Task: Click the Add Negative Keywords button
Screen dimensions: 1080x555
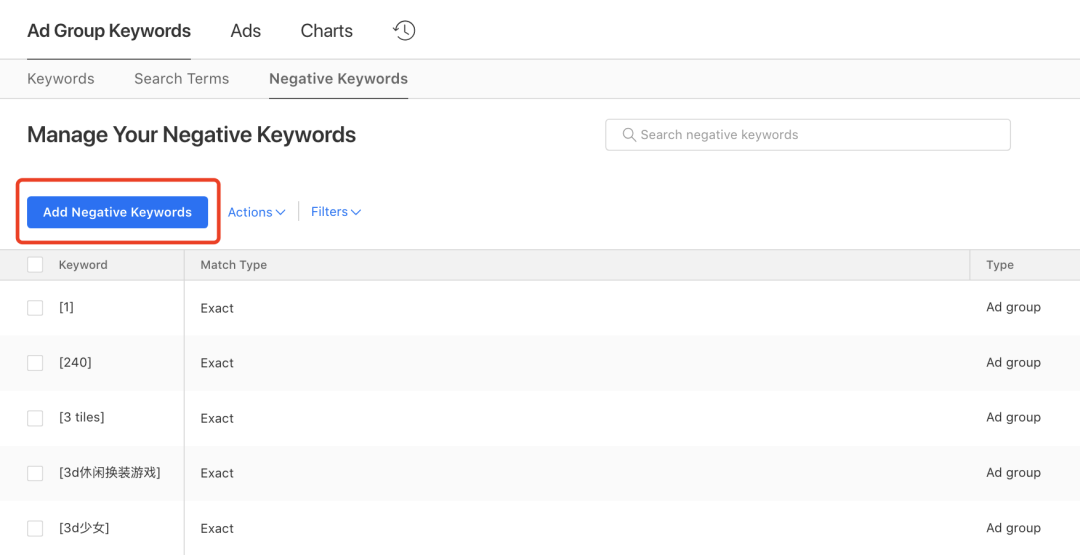Action: tap(117, 212)
